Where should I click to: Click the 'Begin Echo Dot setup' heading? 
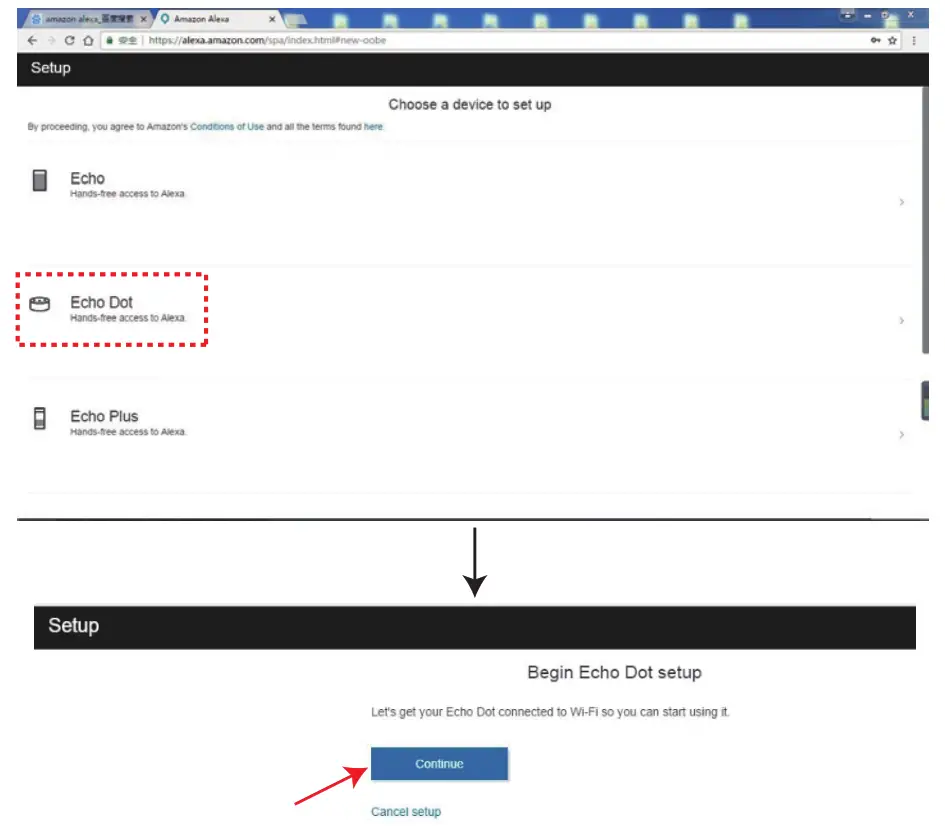(x=614, y=673)
